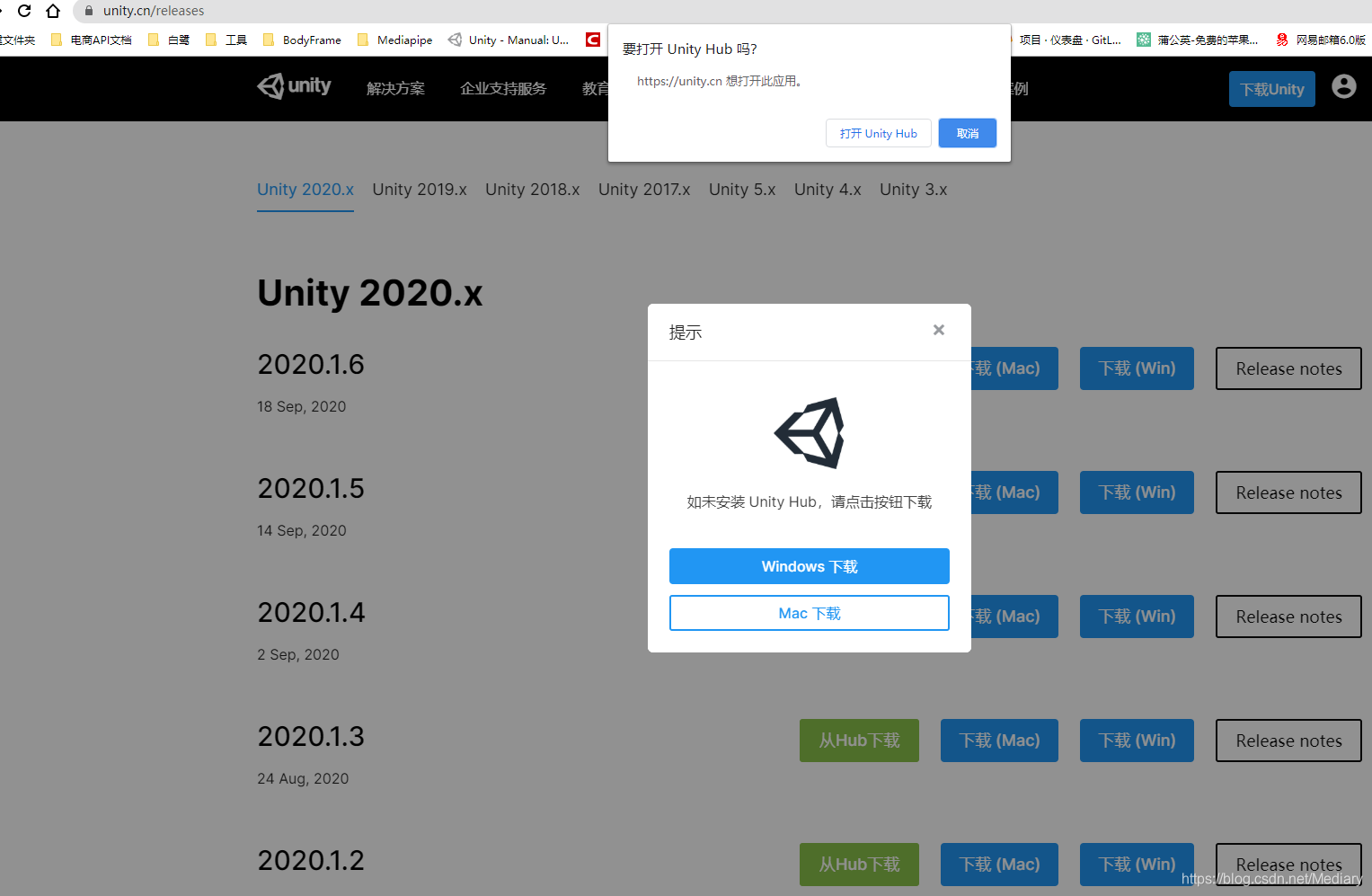The height and width of the screenshot is (896, 1372).
Task: Click the browser reload icon
Action: 24,11
